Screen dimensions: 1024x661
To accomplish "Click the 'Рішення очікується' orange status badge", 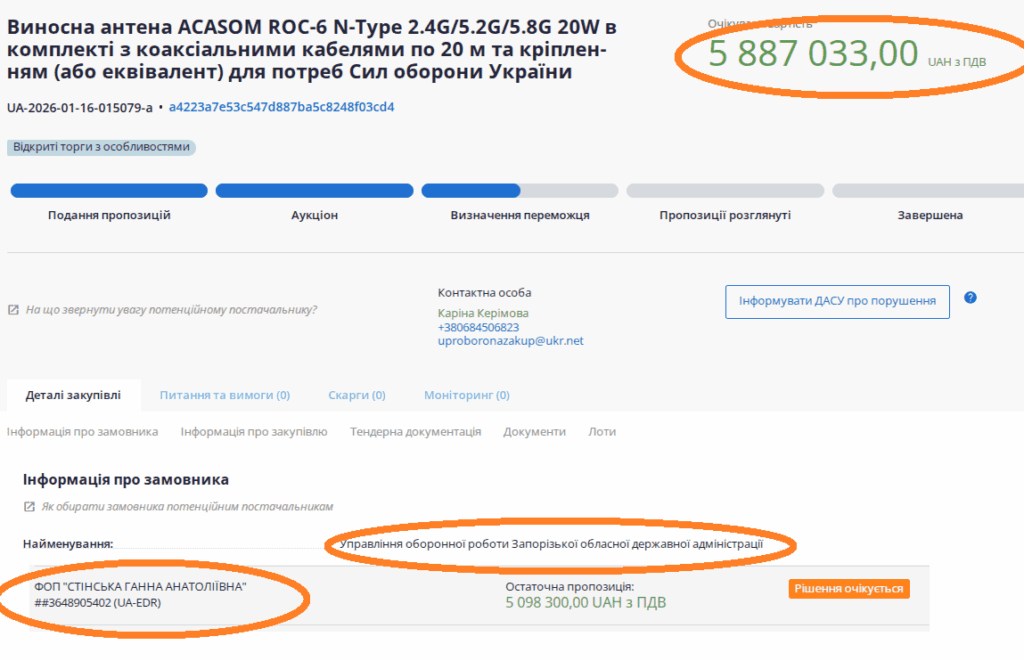I will (849, 589).
